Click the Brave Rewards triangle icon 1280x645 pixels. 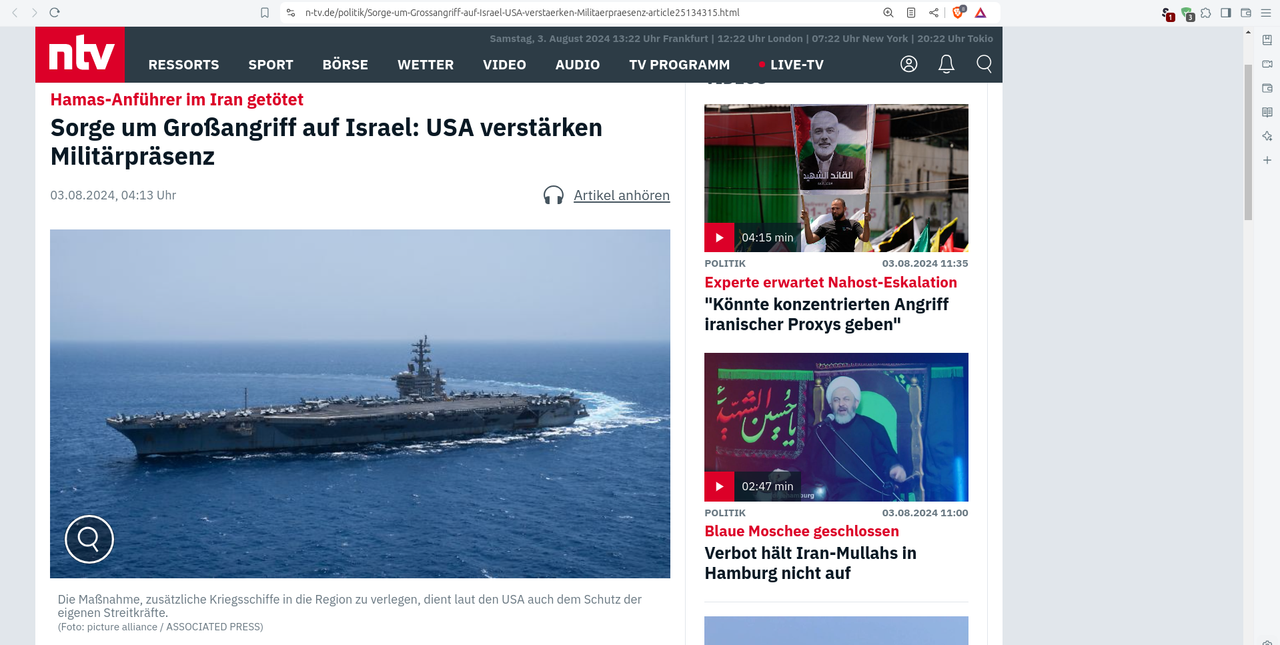(x=980, y=12)
